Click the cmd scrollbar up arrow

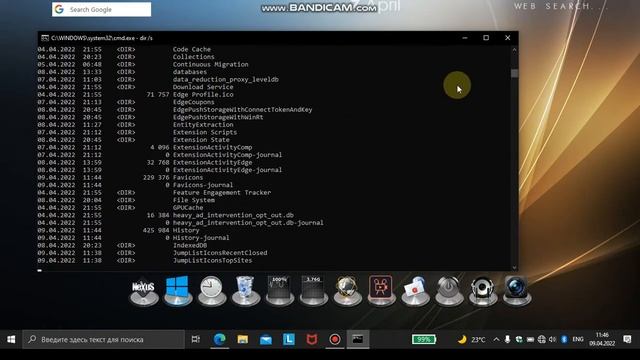514,50
